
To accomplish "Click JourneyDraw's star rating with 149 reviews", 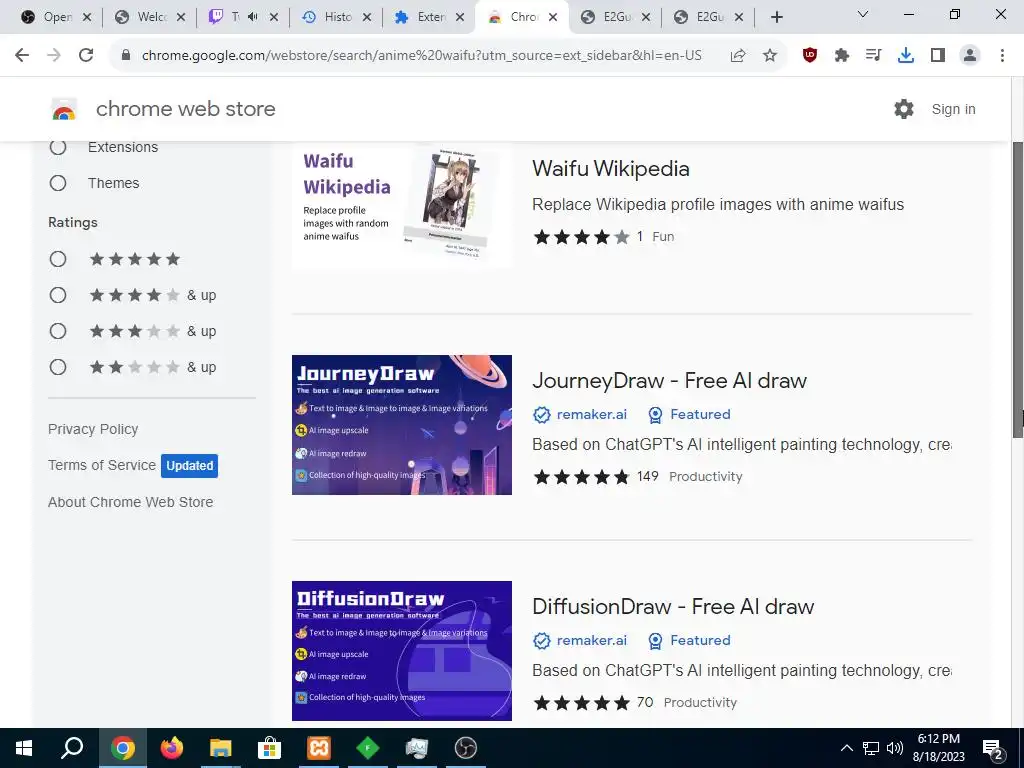I will 581,477.
